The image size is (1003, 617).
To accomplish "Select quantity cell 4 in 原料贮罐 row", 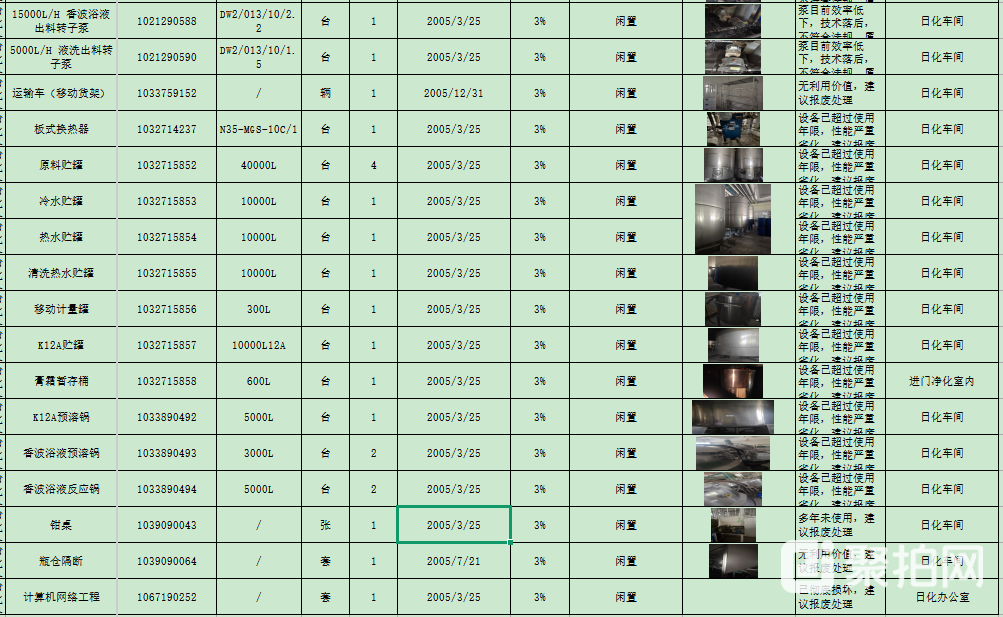I will click(x=373, y=165).
